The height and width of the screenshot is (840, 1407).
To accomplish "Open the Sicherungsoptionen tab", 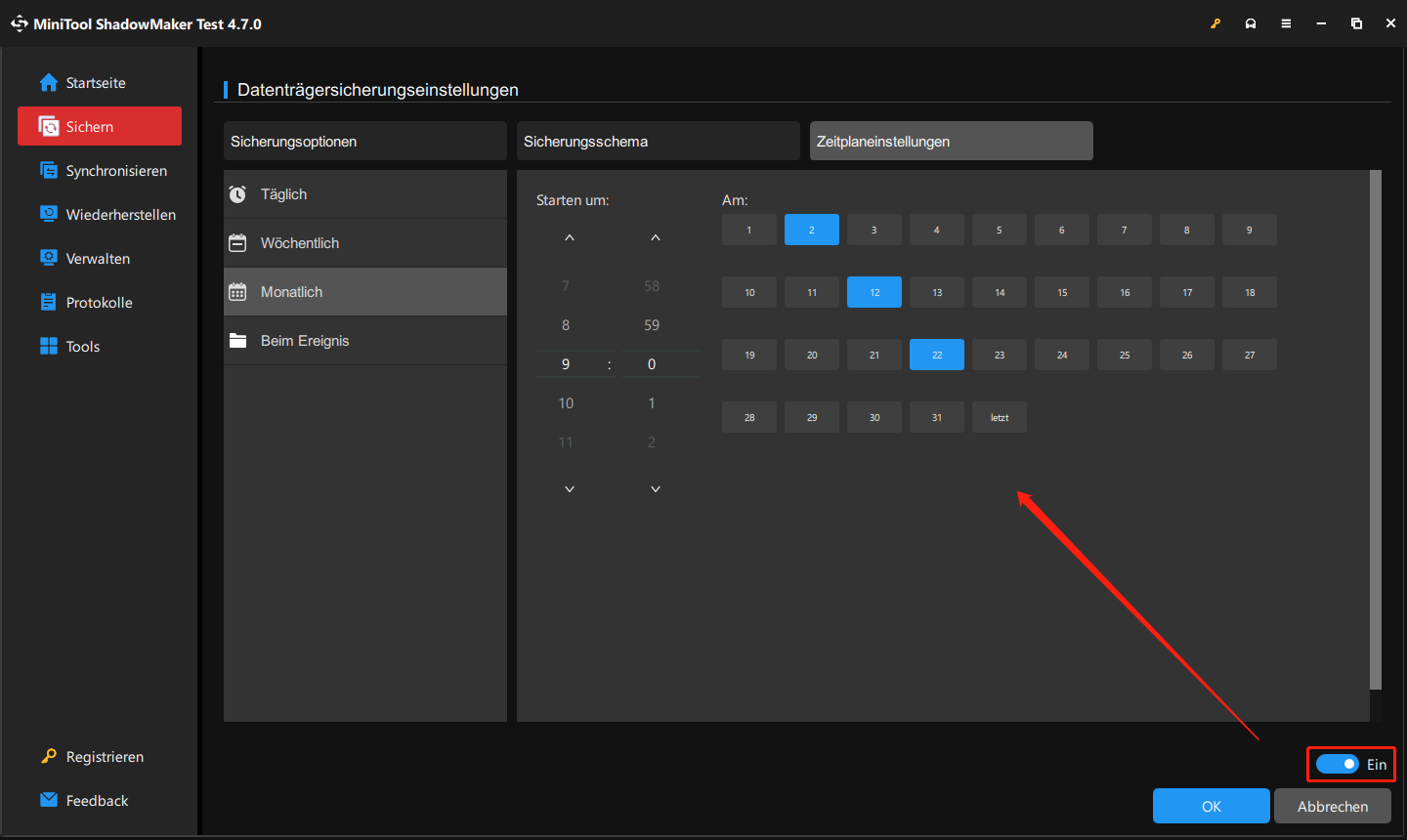I will click(x=365, y=141).
